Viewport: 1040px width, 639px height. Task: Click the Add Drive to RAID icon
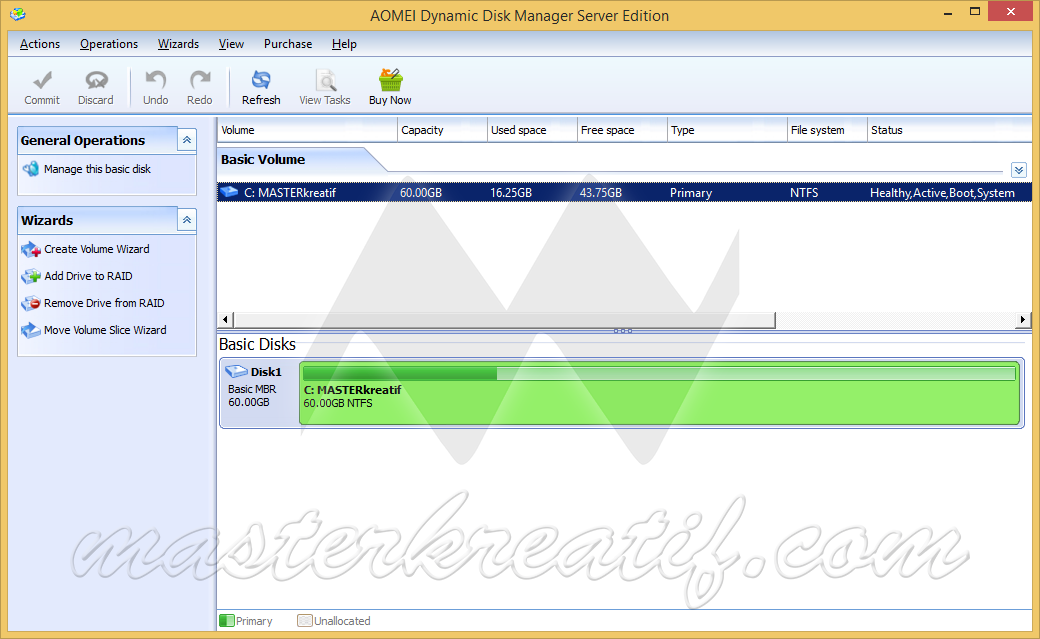click(31, 276)
